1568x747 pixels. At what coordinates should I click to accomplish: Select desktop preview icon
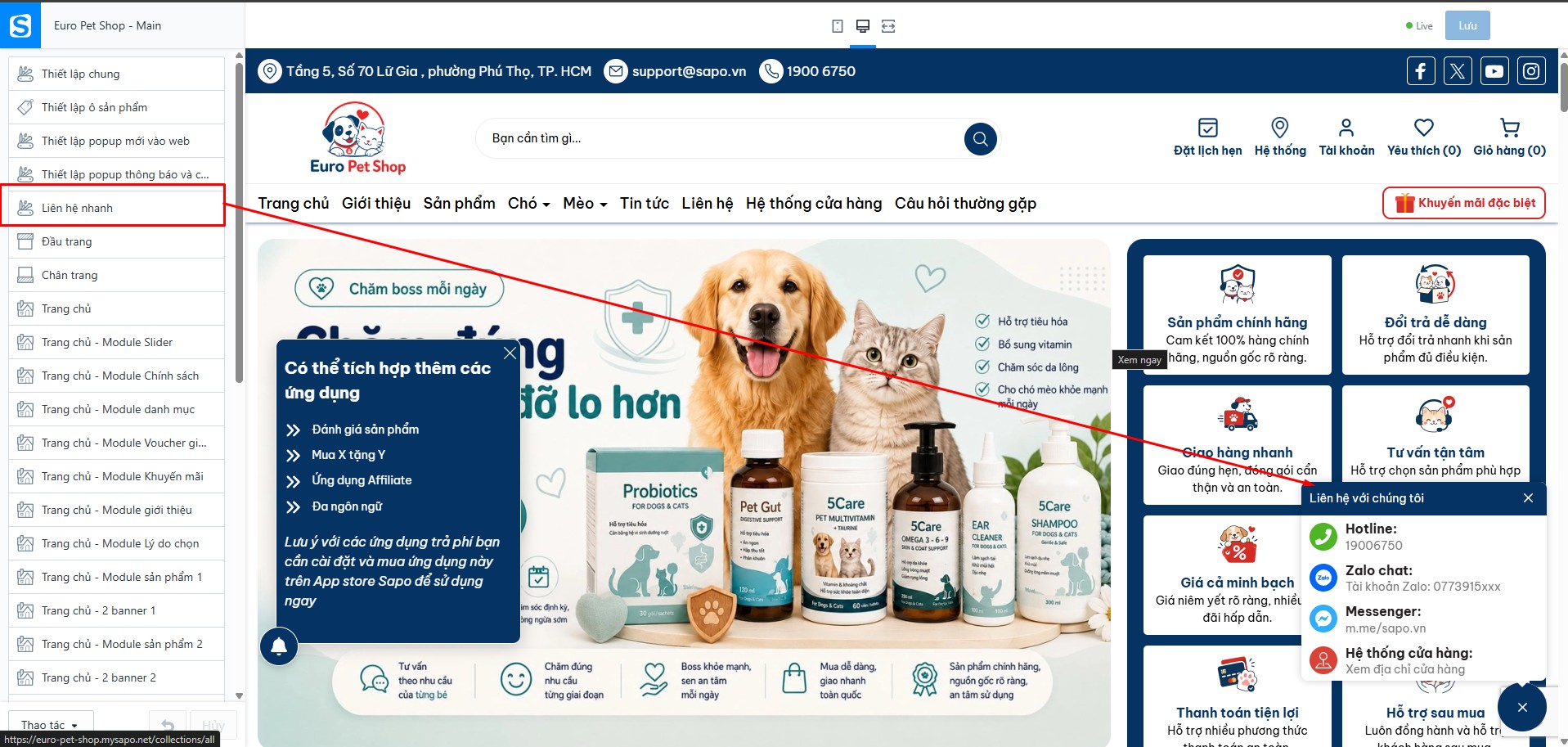862,26
